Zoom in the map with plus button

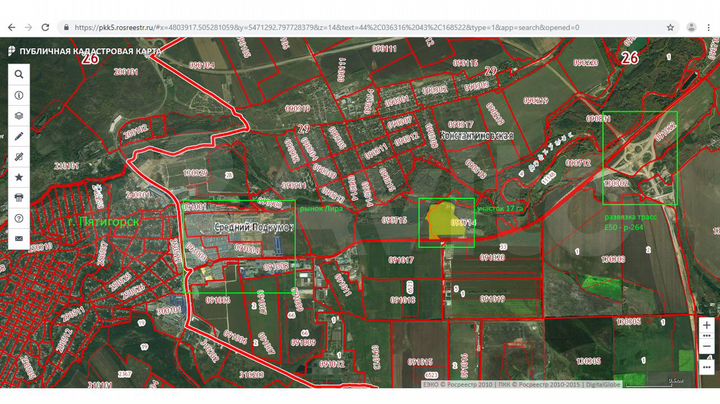coord(707,326)
